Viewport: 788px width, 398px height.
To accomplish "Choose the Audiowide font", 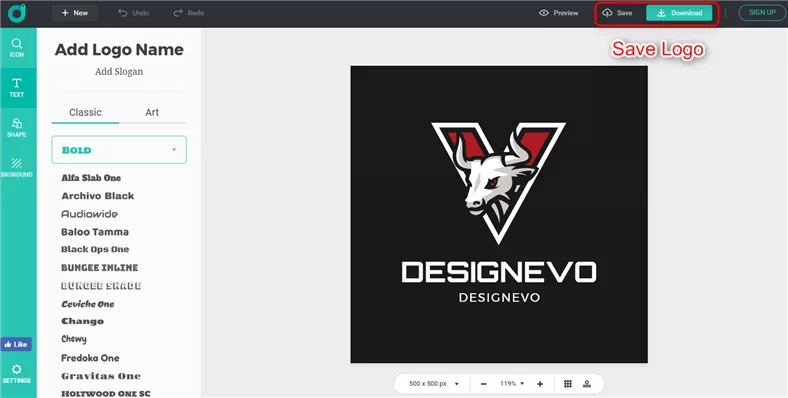I will (89, 214).
